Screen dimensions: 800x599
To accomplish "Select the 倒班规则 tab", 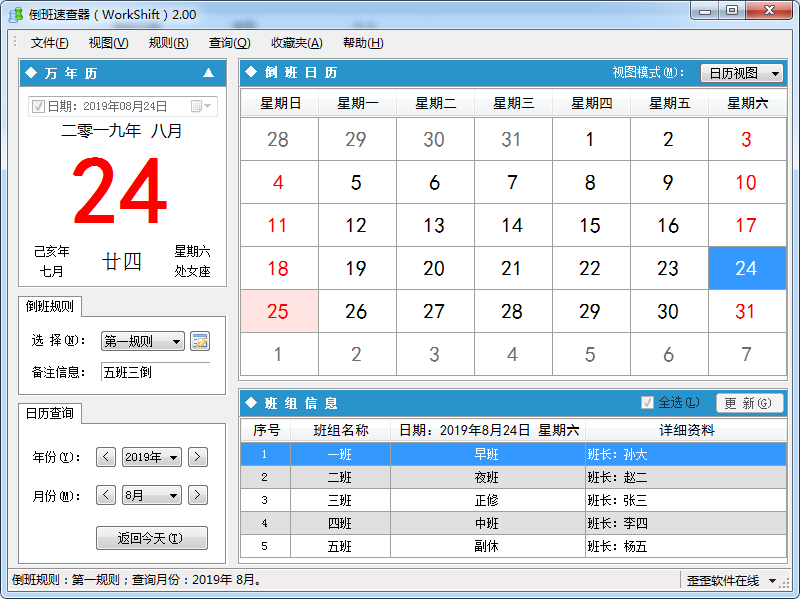I will point(49,306).
